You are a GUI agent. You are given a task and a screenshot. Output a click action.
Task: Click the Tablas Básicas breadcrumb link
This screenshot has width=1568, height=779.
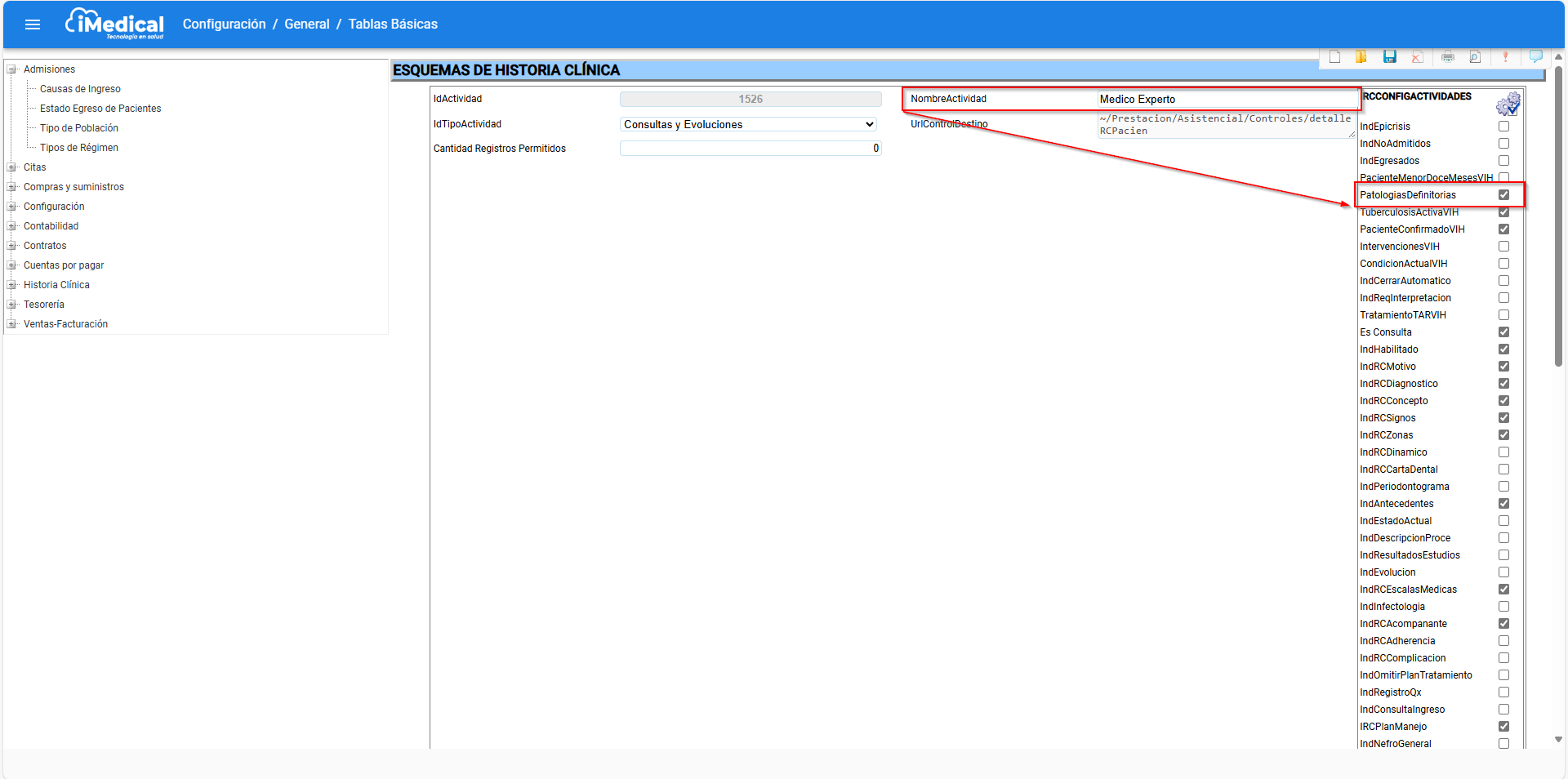[x=393, y=24]
